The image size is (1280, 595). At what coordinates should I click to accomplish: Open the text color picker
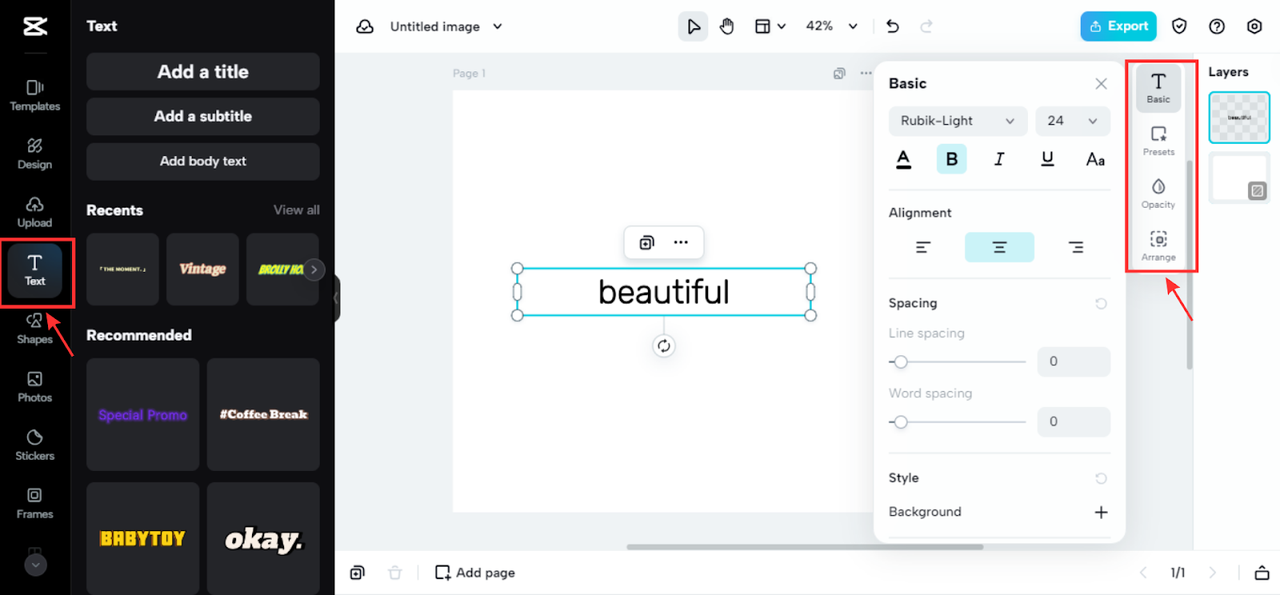pos(903,159)
